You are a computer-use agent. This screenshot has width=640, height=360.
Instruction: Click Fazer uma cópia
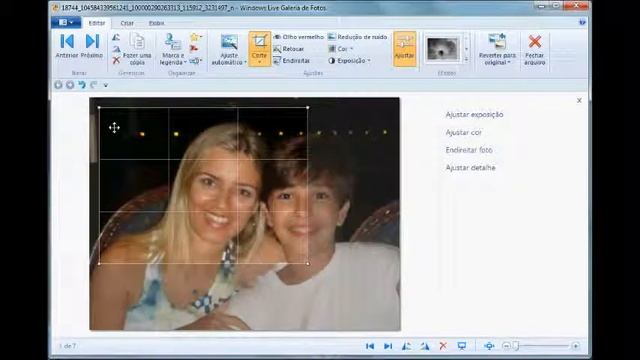tap(137, 49)
